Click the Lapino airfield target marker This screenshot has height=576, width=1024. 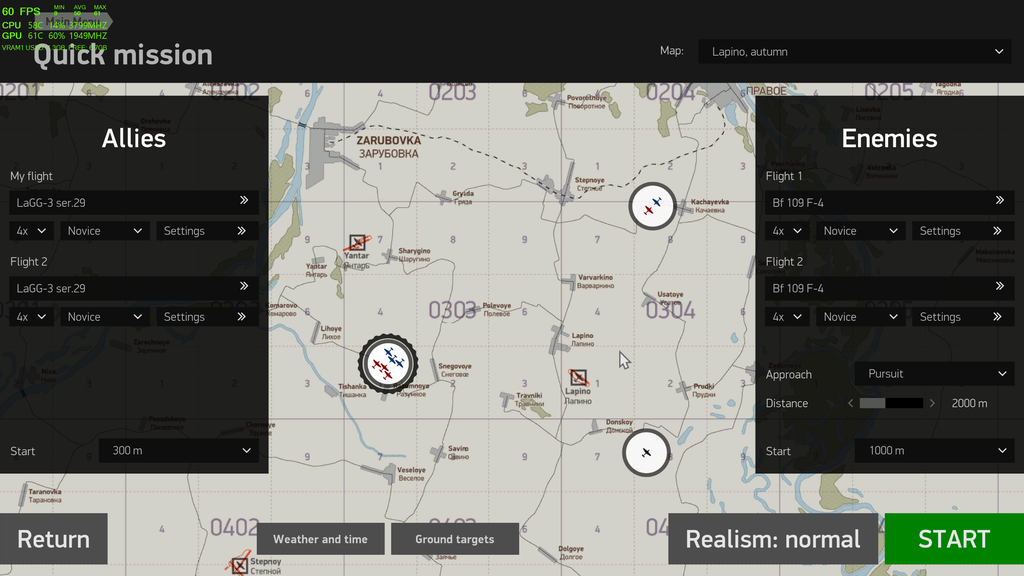click(x=578, y=377)
